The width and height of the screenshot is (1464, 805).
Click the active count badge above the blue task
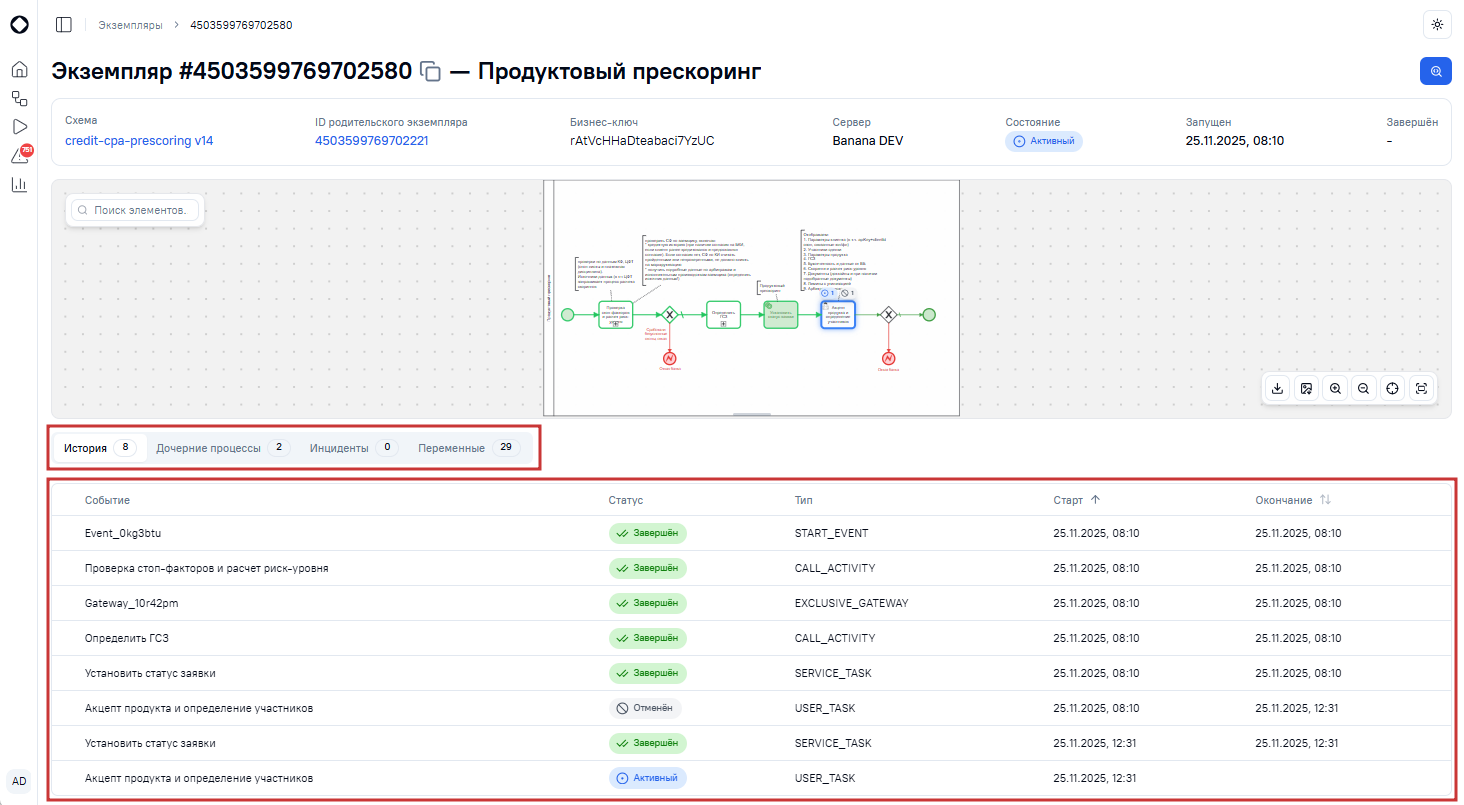point(828,293)
